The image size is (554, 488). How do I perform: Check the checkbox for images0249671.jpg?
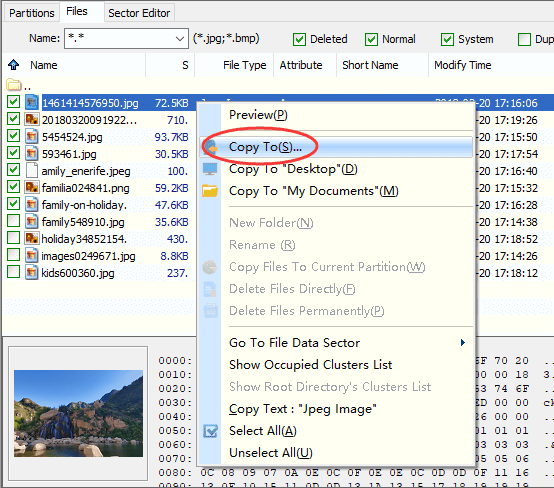pyautogui.click(x=13, y=254)
